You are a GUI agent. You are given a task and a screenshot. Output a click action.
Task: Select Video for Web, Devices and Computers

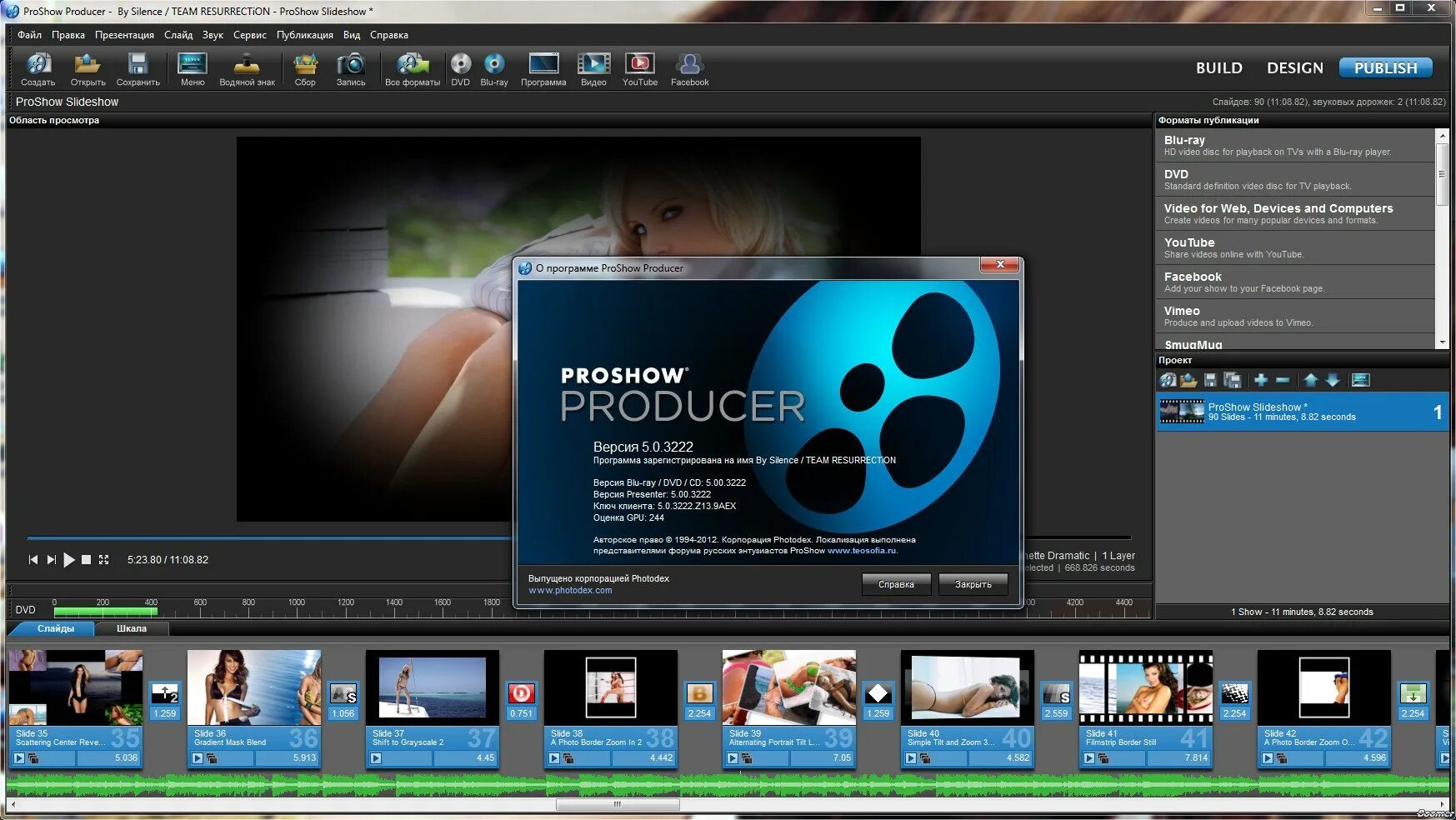coord(1295,213)
